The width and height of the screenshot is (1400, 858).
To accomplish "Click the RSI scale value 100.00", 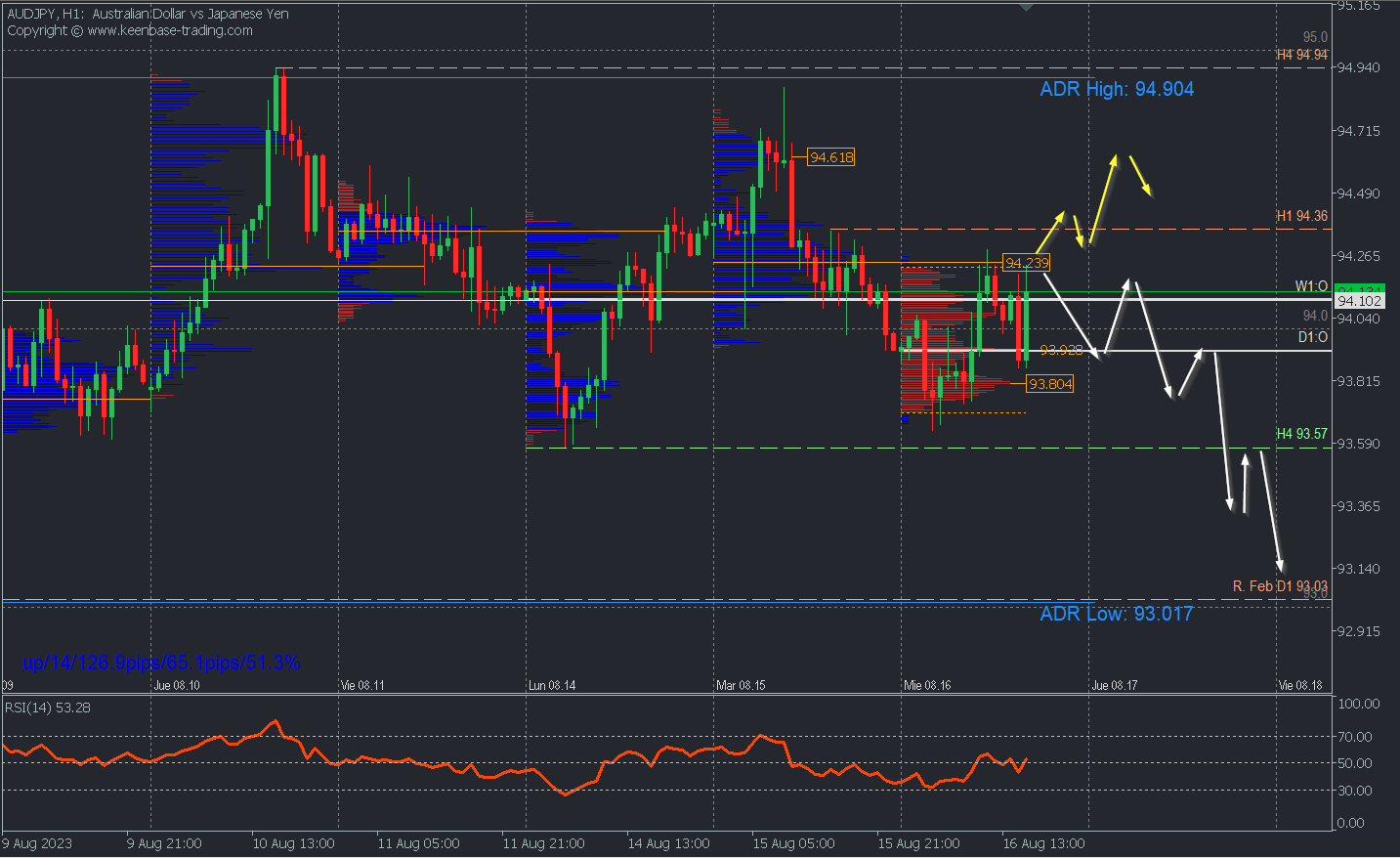I will coord(1359,704).
